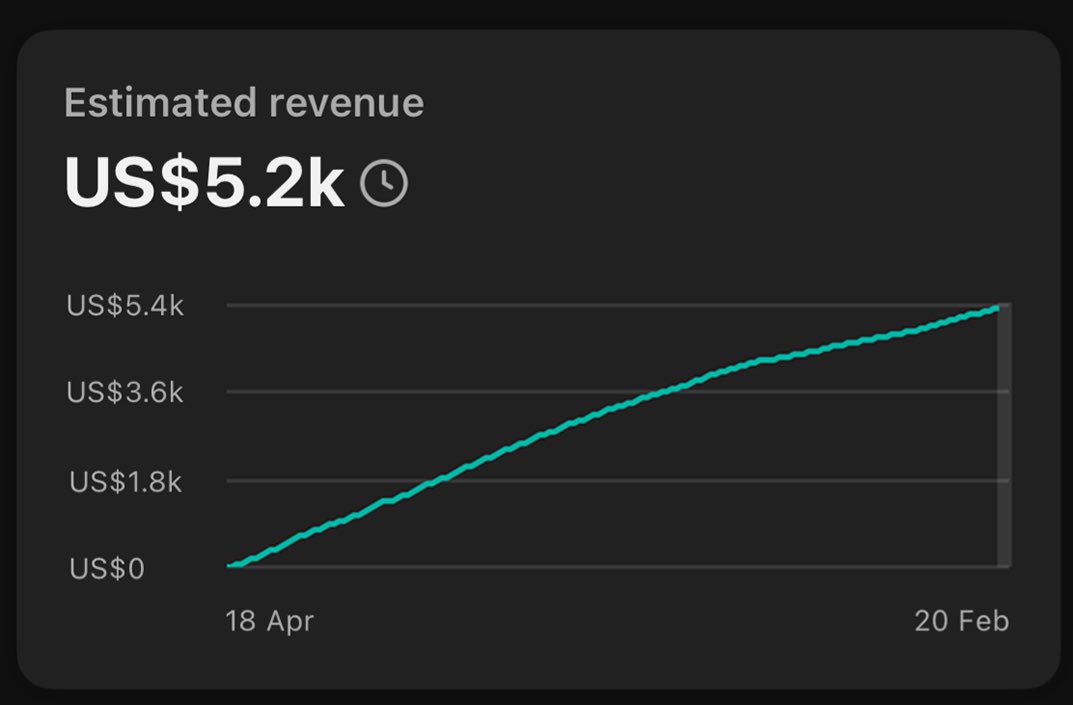Click the 18 Apr start date label

(x=270, y=621)
